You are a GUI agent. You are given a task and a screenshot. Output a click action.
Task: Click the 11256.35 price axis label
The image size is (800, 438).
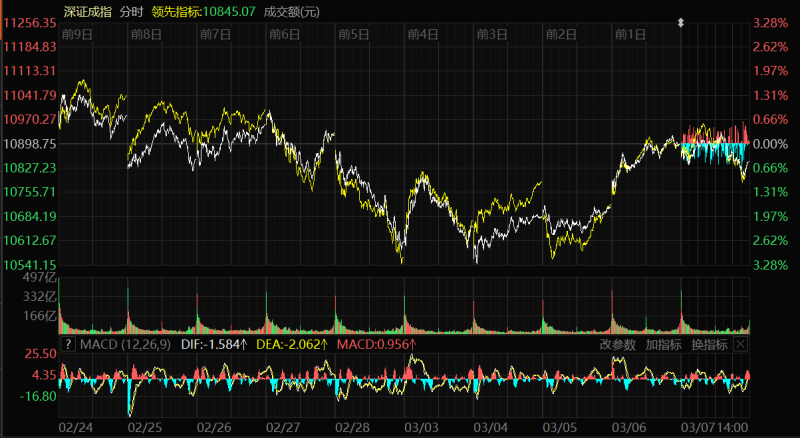[30, 23]
